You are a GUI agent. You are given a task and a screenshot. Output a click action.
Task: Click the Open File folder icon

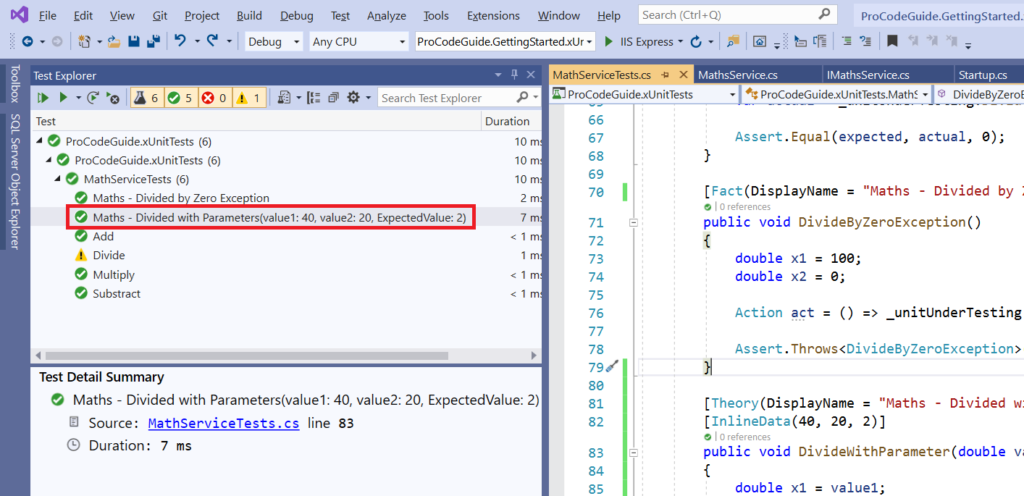pos(115,42)
